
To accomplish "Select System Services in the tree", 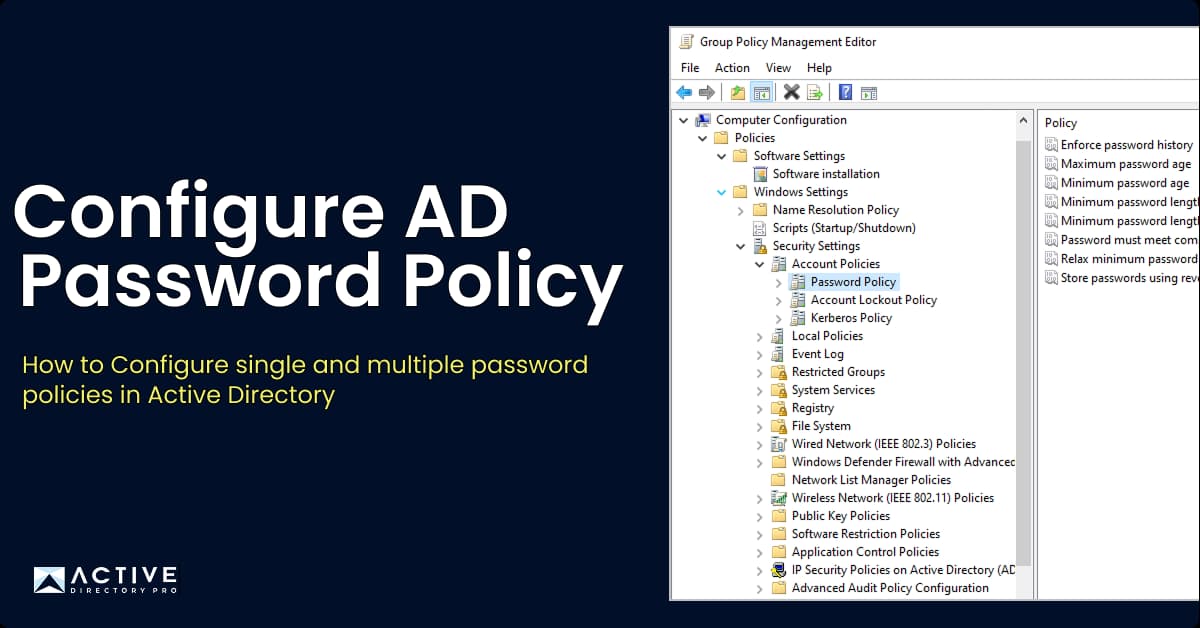I will tap(833, 390).
